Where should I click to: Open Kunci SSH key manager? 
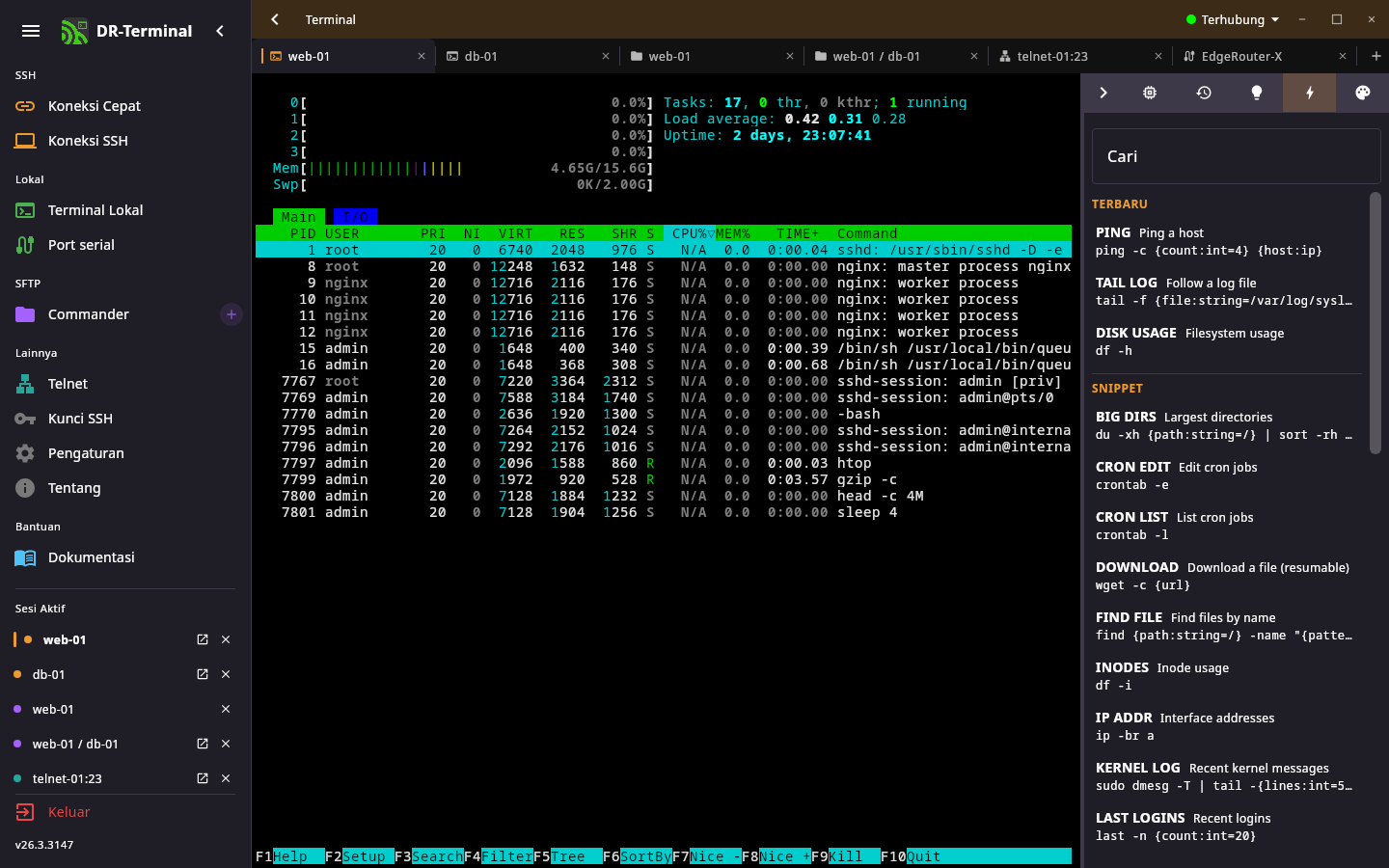point(125,419)
